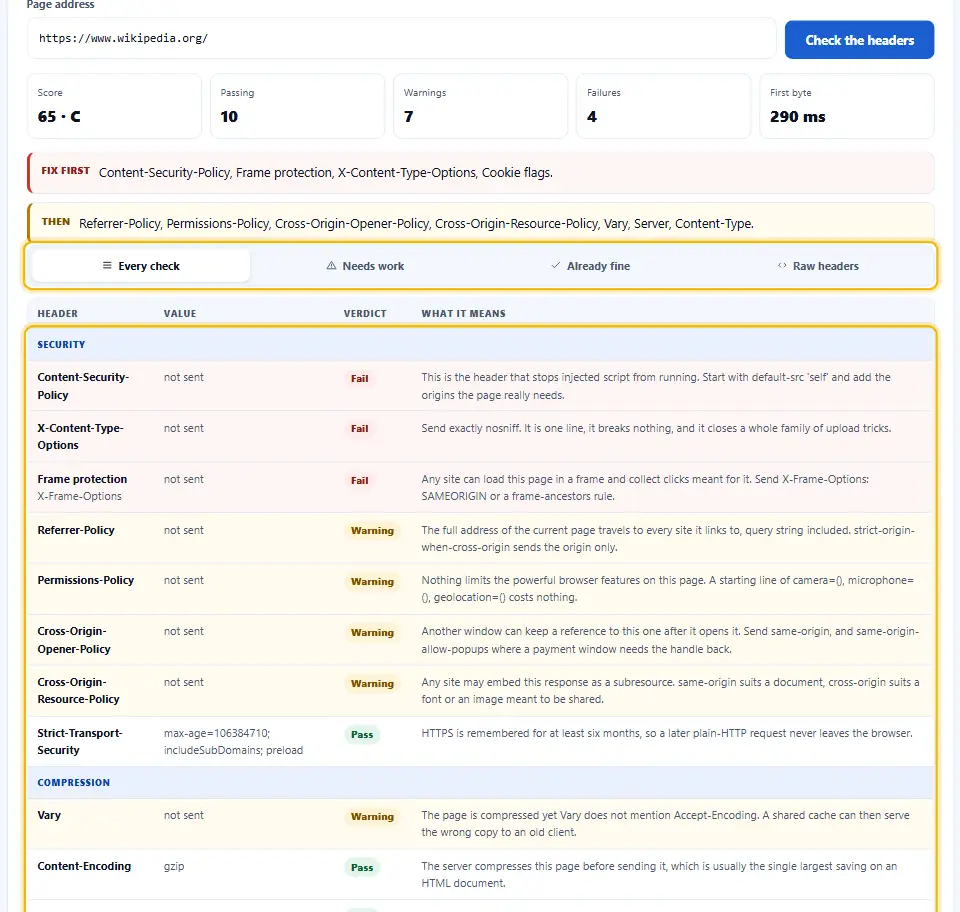Click the SECURITY section heading

click(61, 345)
